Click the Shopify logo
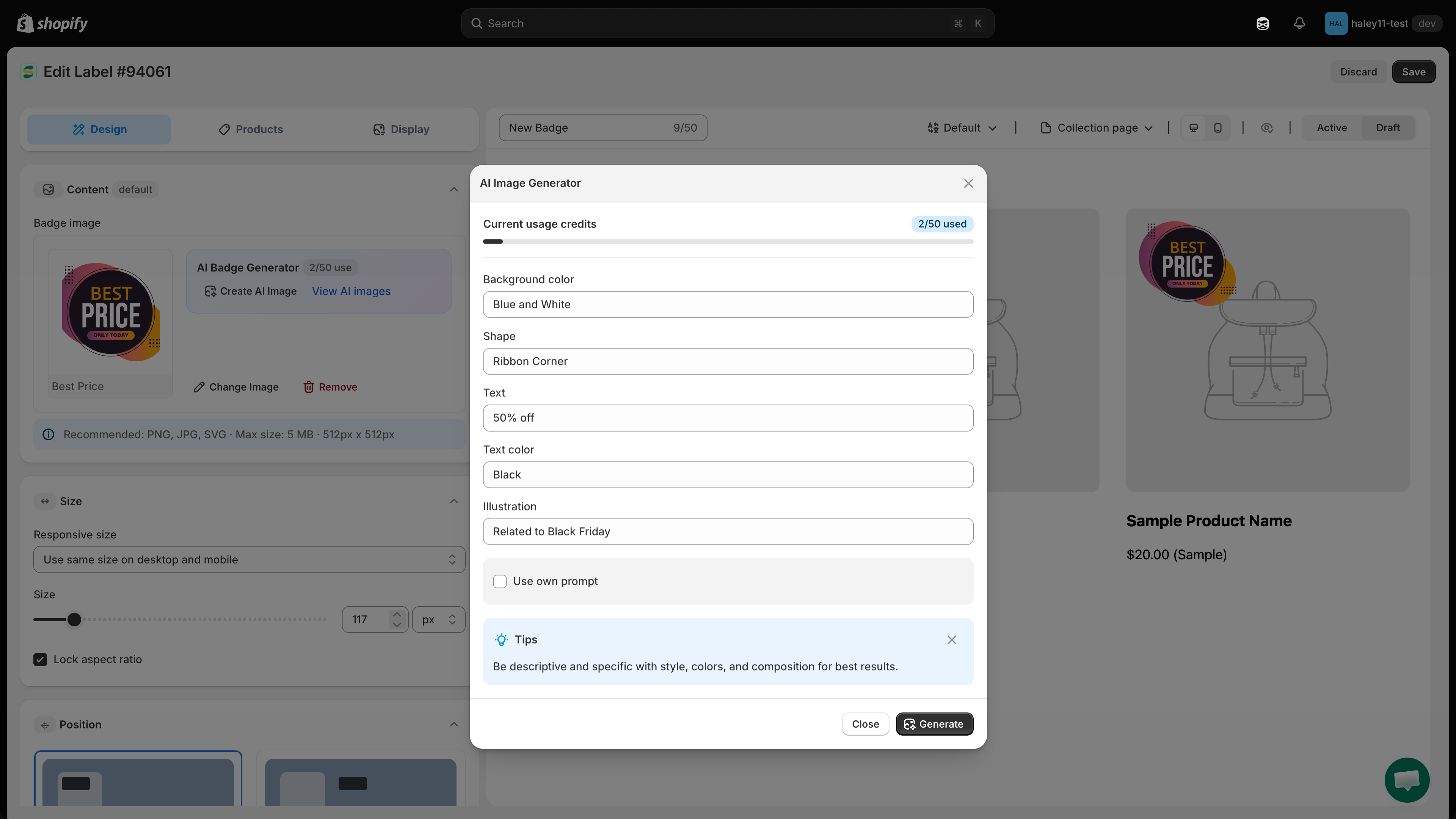 (52, 23)
